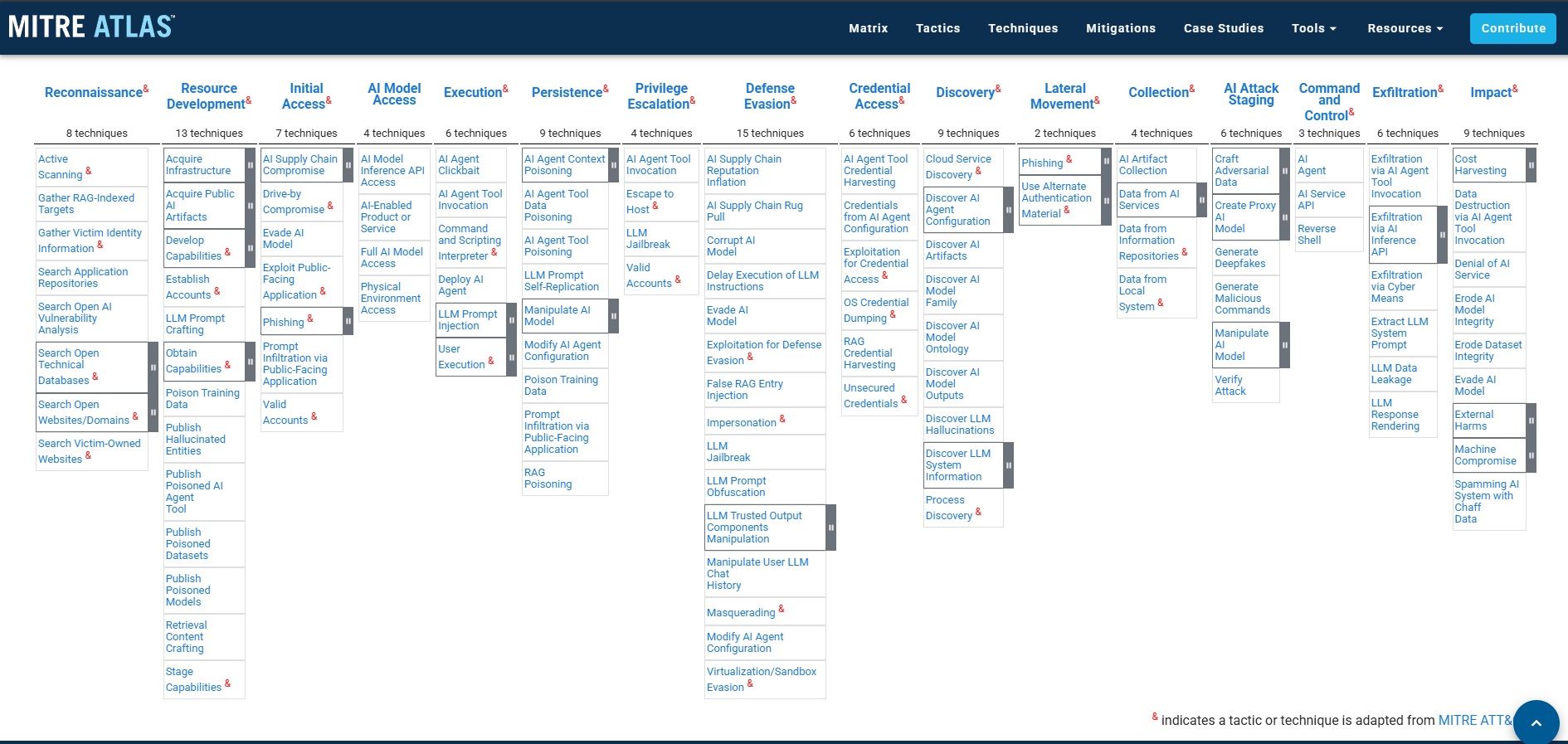
Task: Expand sub-techniques of Craft Adversarial Data
Action: point(1284,171)
